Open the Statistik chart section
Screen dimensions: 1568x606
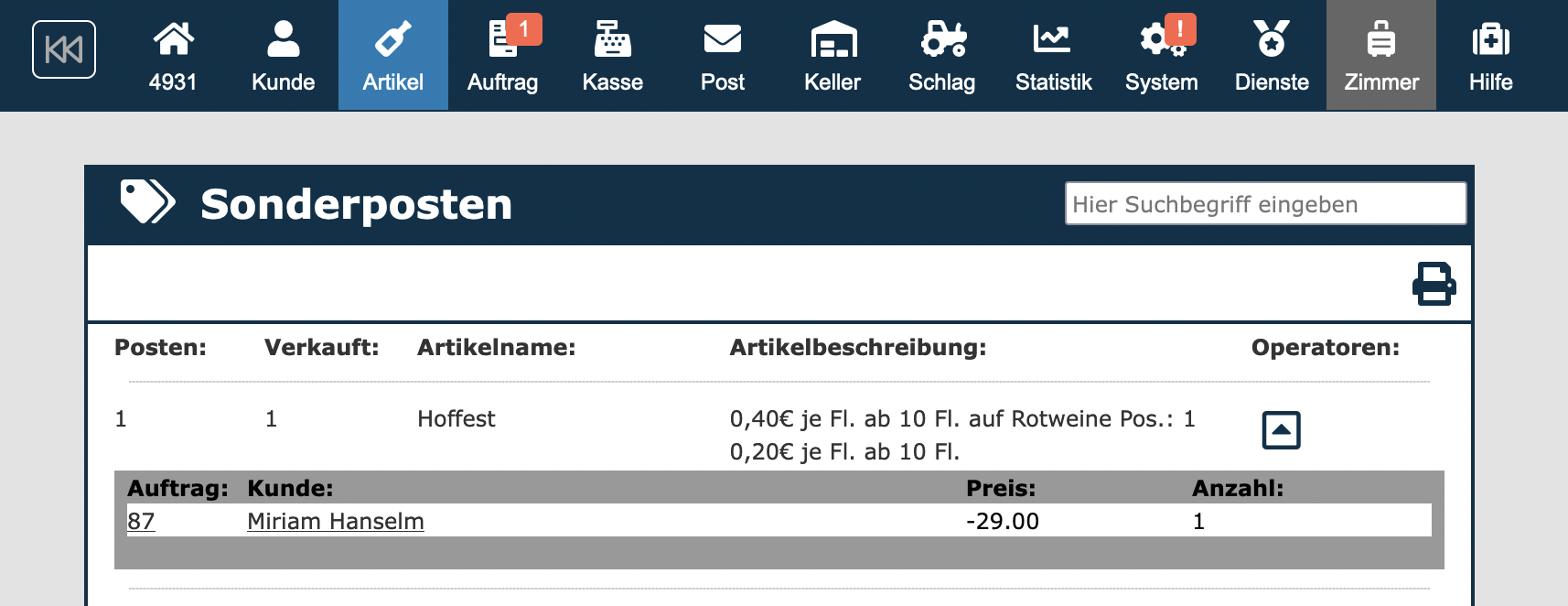pos(1053,55)
